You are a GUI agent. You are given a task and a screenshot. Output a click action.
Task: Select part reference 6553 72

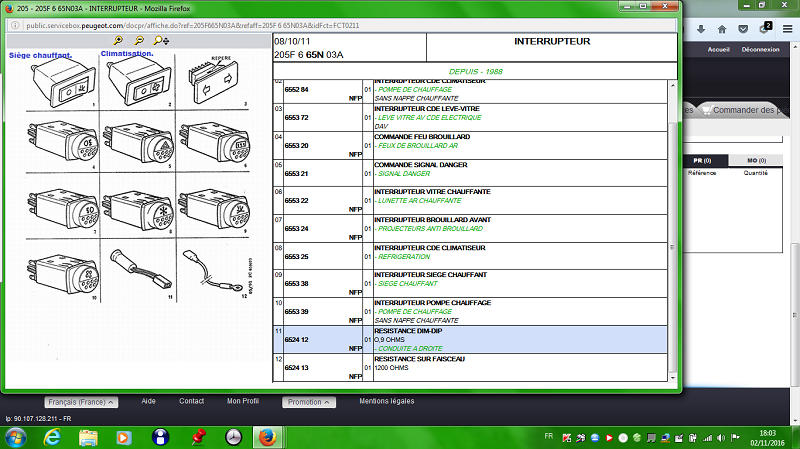coord(296,117)
